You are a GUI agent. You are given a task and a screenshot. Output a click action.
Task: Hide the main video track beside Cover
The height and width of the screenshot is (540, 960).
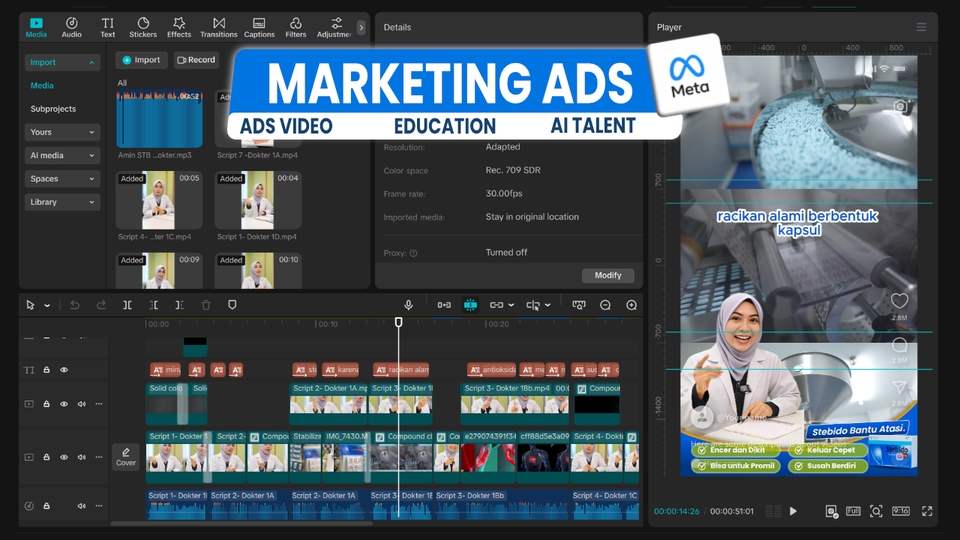pyautogui.click(x=64, y=457)
